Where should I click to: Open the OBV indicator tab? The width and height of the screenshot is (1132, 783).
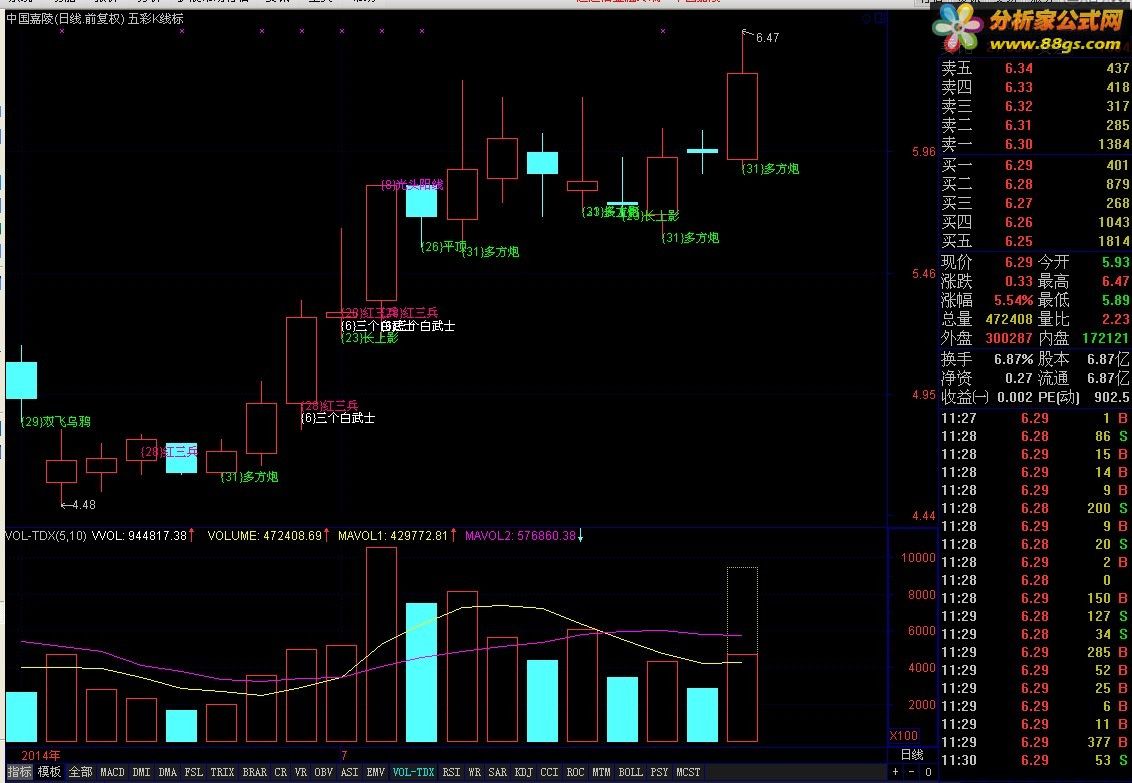[x=323, y=772]
